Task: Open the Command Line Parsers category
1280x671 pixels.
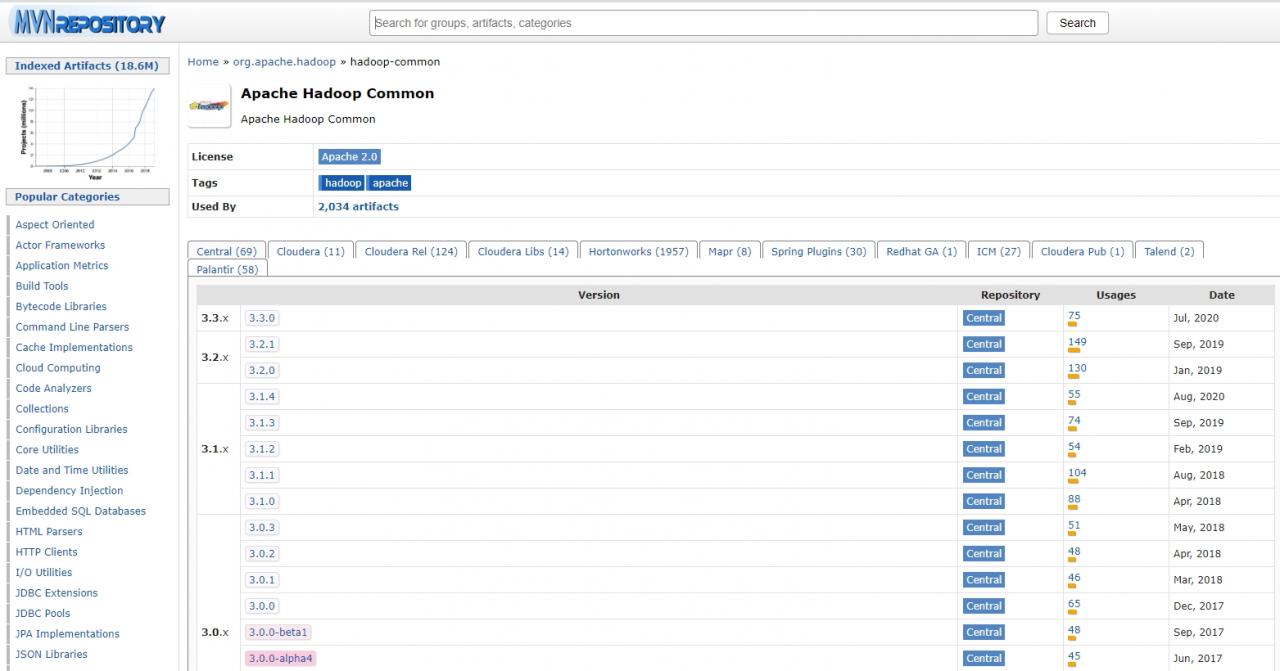Action: tap(72, 327)
